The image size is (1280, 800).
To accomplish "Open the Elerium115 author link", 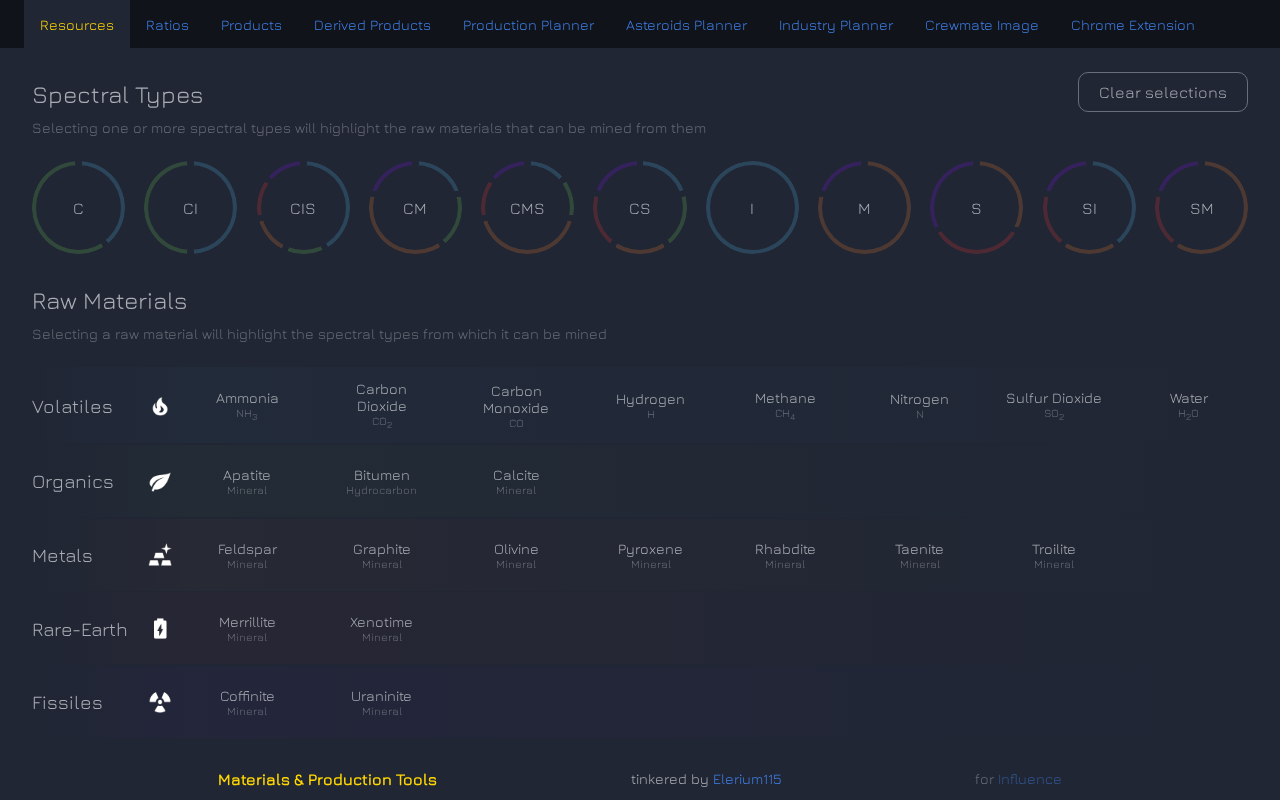I will (747, 779).
